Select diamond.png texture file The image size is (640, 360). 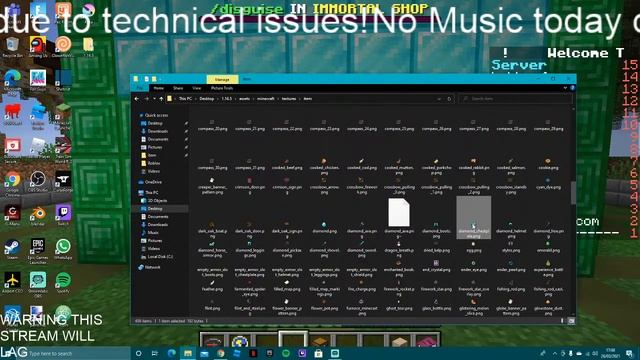pyautogui.click(x=324, y=228)
